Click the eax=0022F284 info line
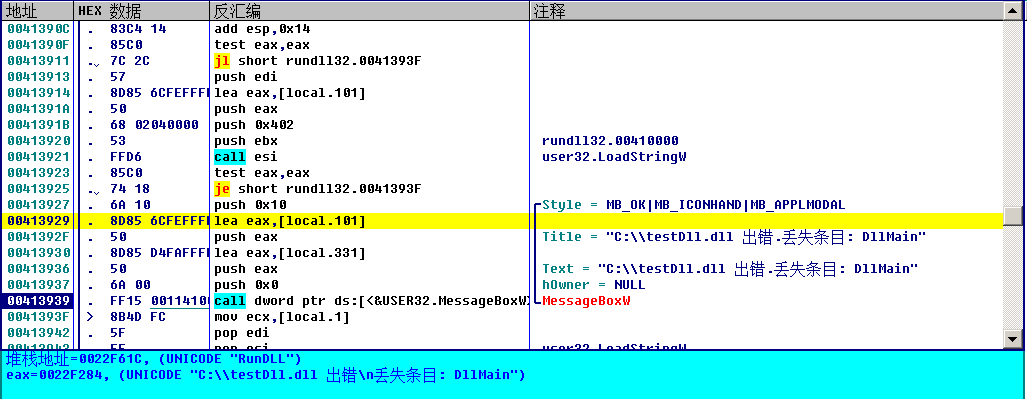 (265, 375)
